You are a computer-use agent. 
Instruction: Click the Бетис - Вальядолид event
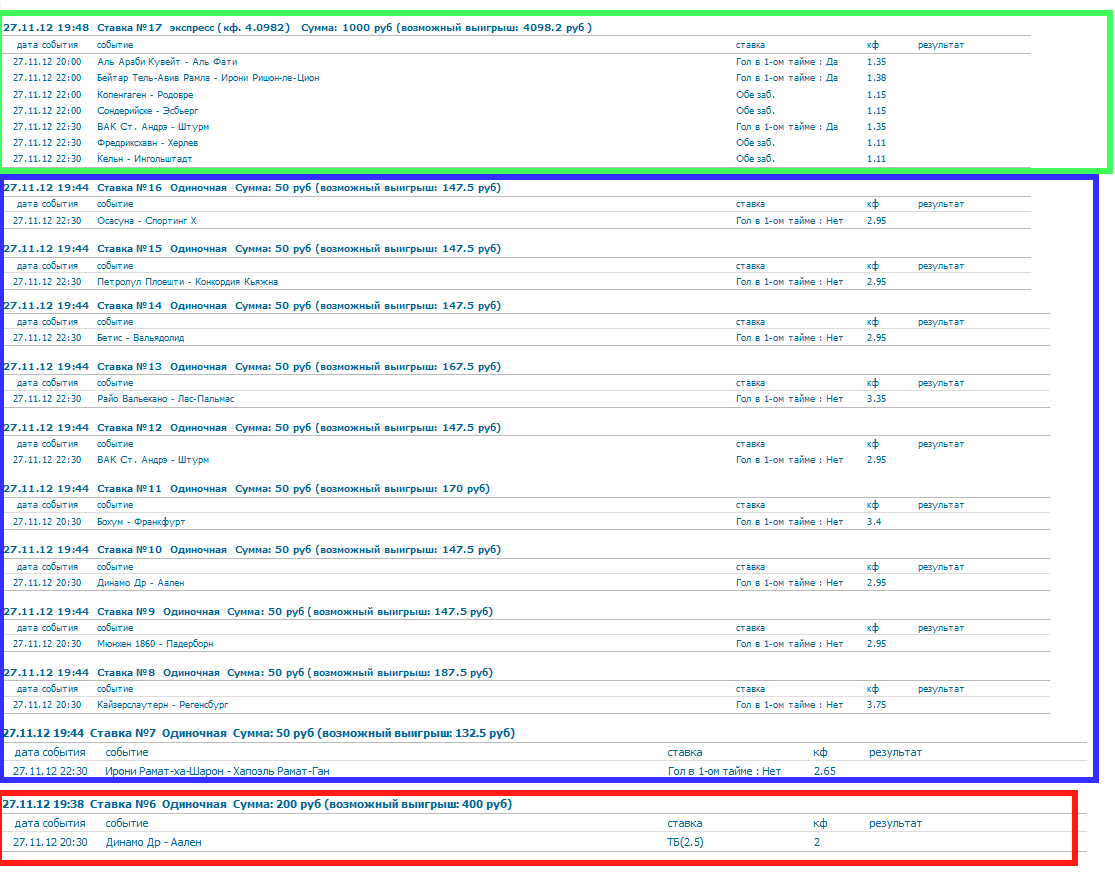[x=141, y=339]
